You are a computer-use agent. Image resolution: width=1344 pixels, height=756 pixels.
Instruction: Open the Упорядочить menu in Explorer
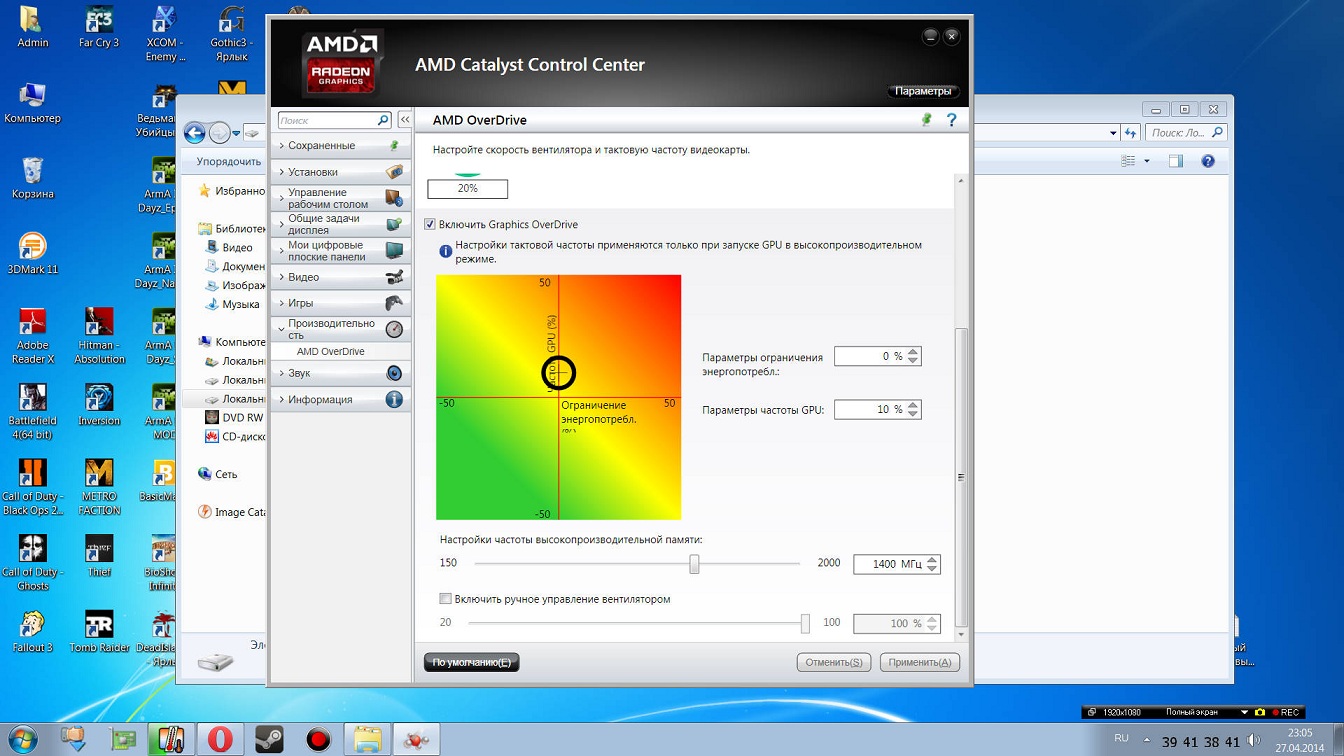[229, 161]
